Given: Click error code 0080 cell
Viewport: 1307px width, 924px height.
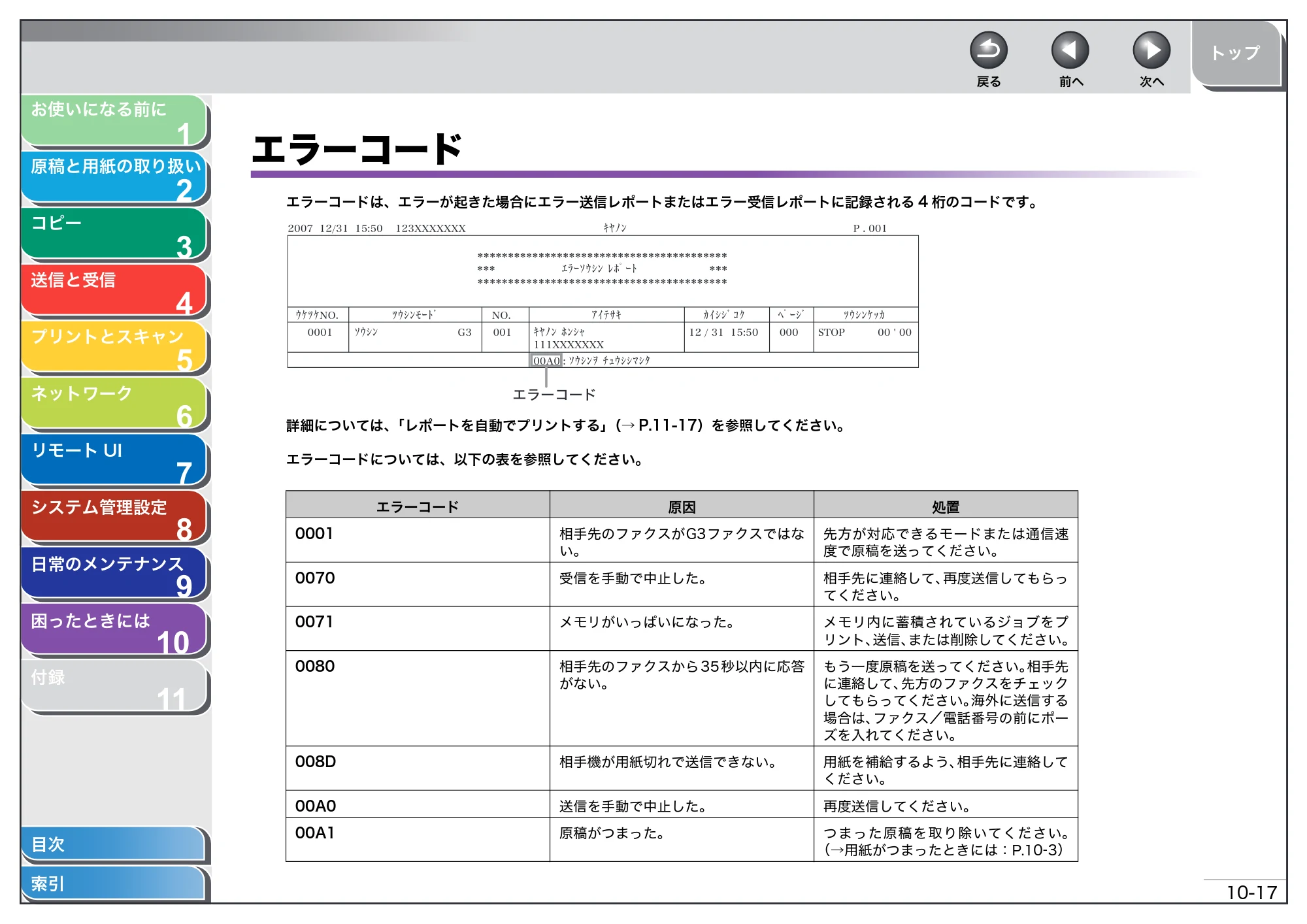Looking at the screenshot, I should coord(418,698).
